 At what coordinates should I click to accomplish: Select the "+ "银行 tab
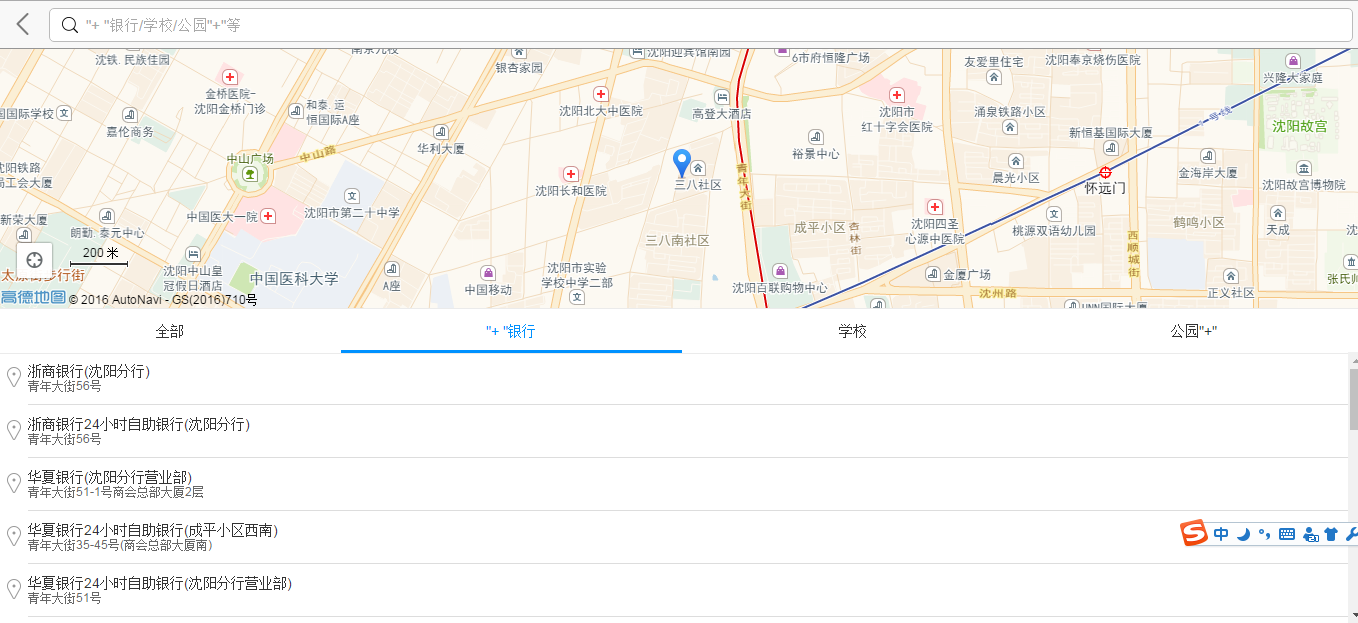[511, 331]
